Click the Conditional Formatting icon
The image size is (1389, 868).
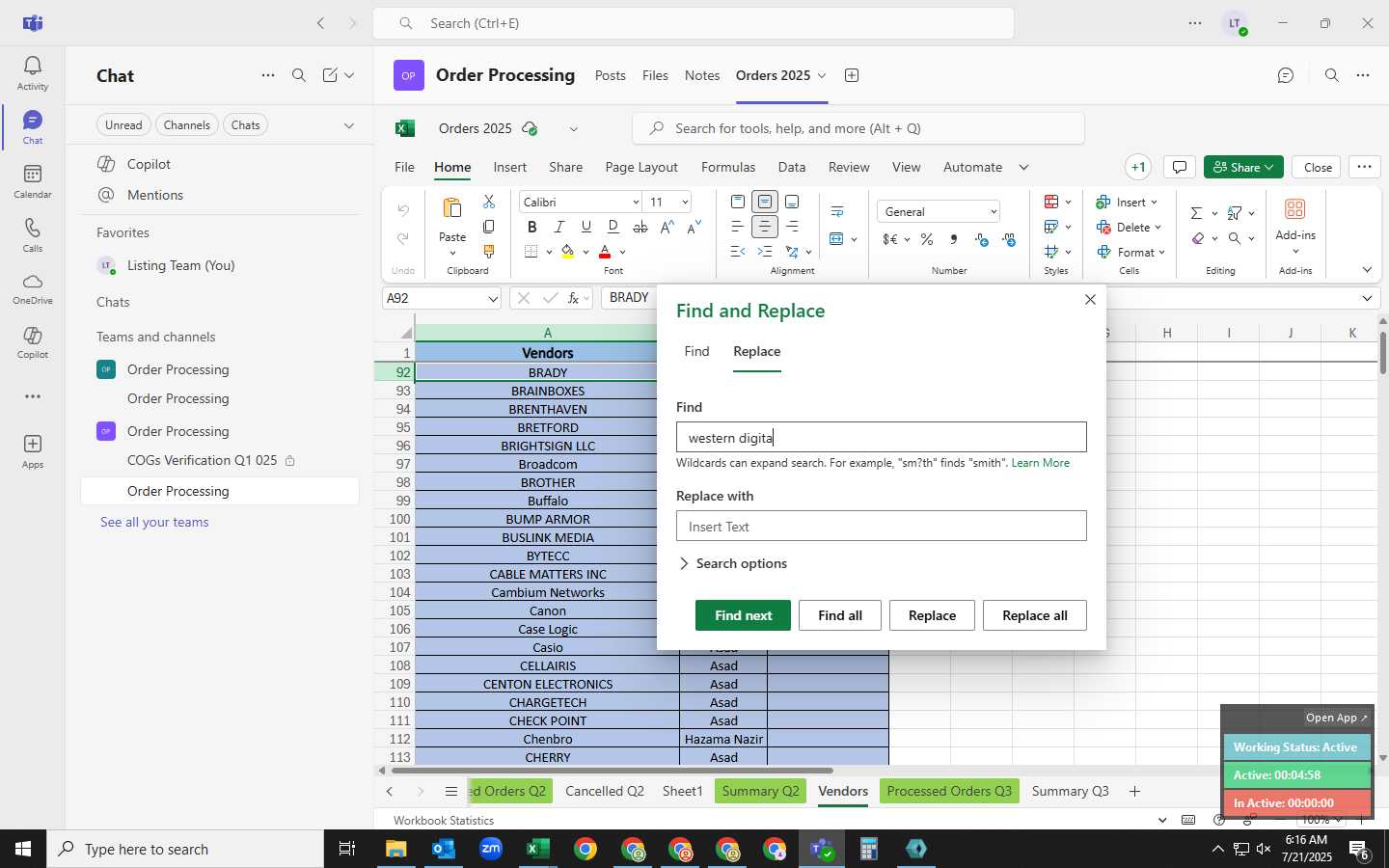tap(1051, 202)
